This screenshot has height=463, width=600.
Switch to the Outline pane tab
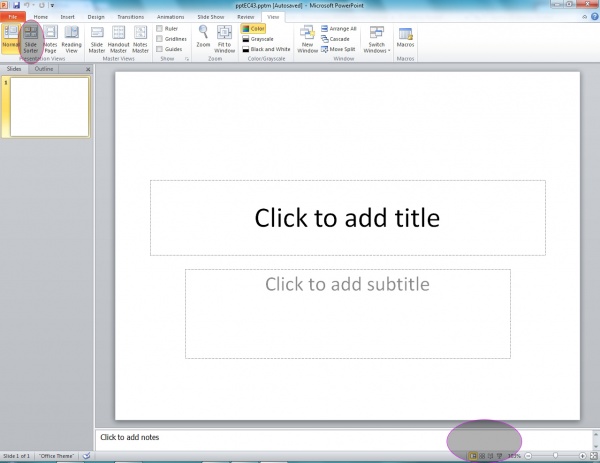[x=44, y=69]
